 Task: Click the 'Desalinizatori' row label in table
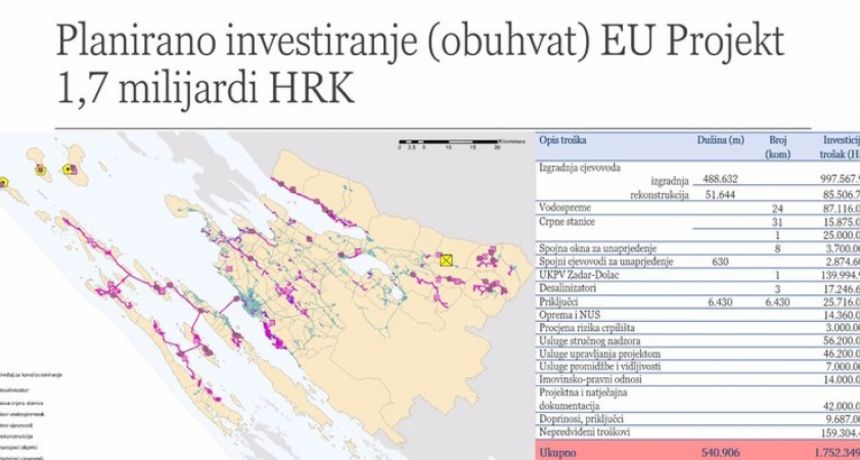tap(566, 288)
